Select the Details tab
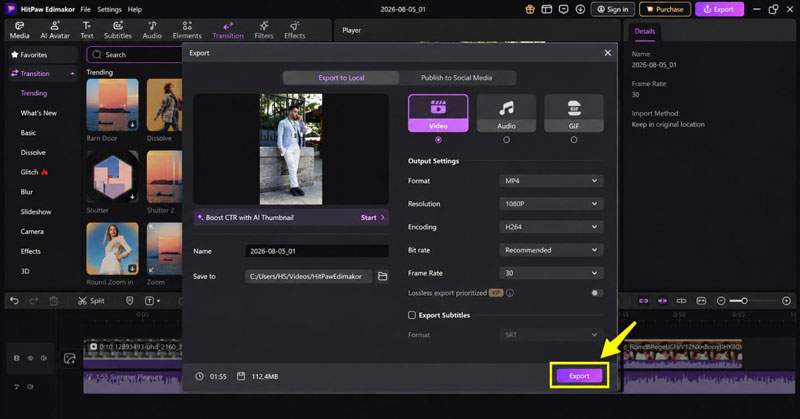The height and width of the screenshot is (419, 800). pos(644,31)
